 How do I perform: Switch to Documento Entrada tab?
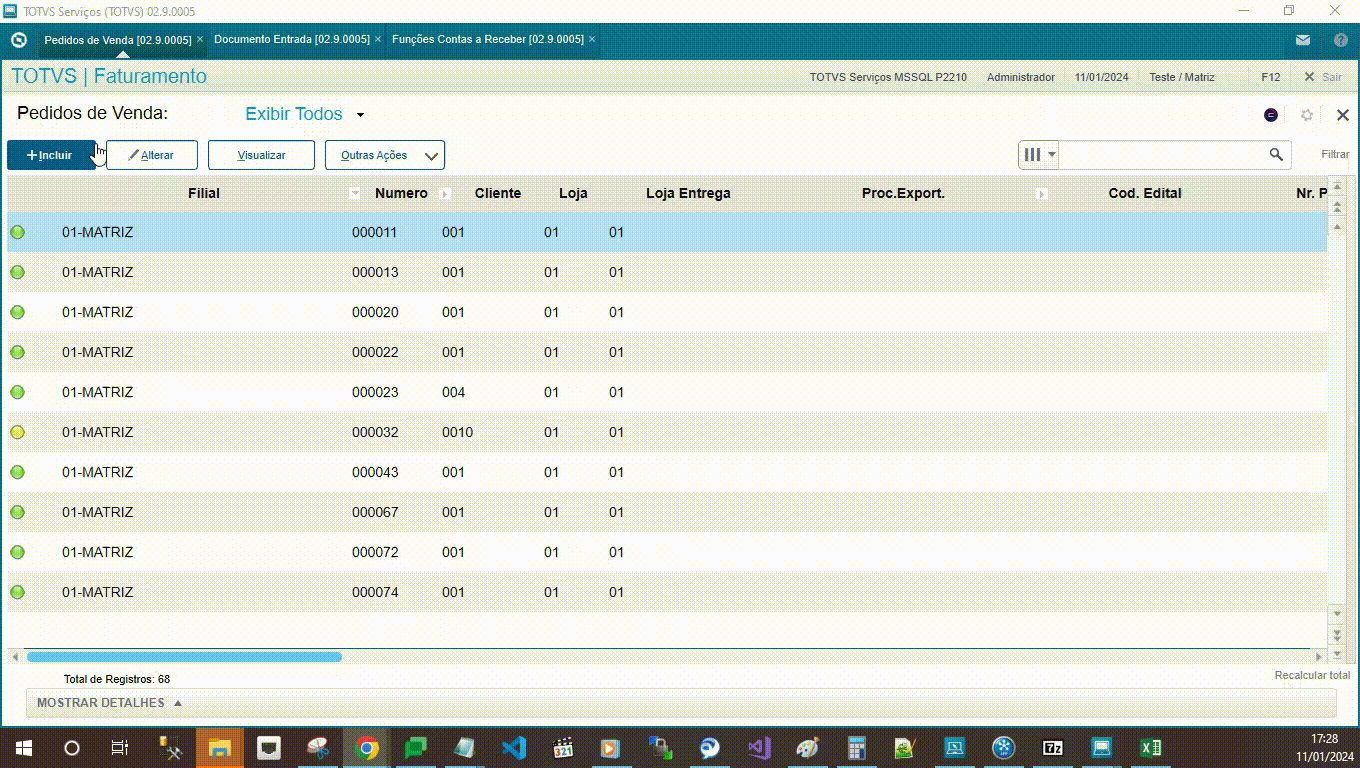coord(292,39)
